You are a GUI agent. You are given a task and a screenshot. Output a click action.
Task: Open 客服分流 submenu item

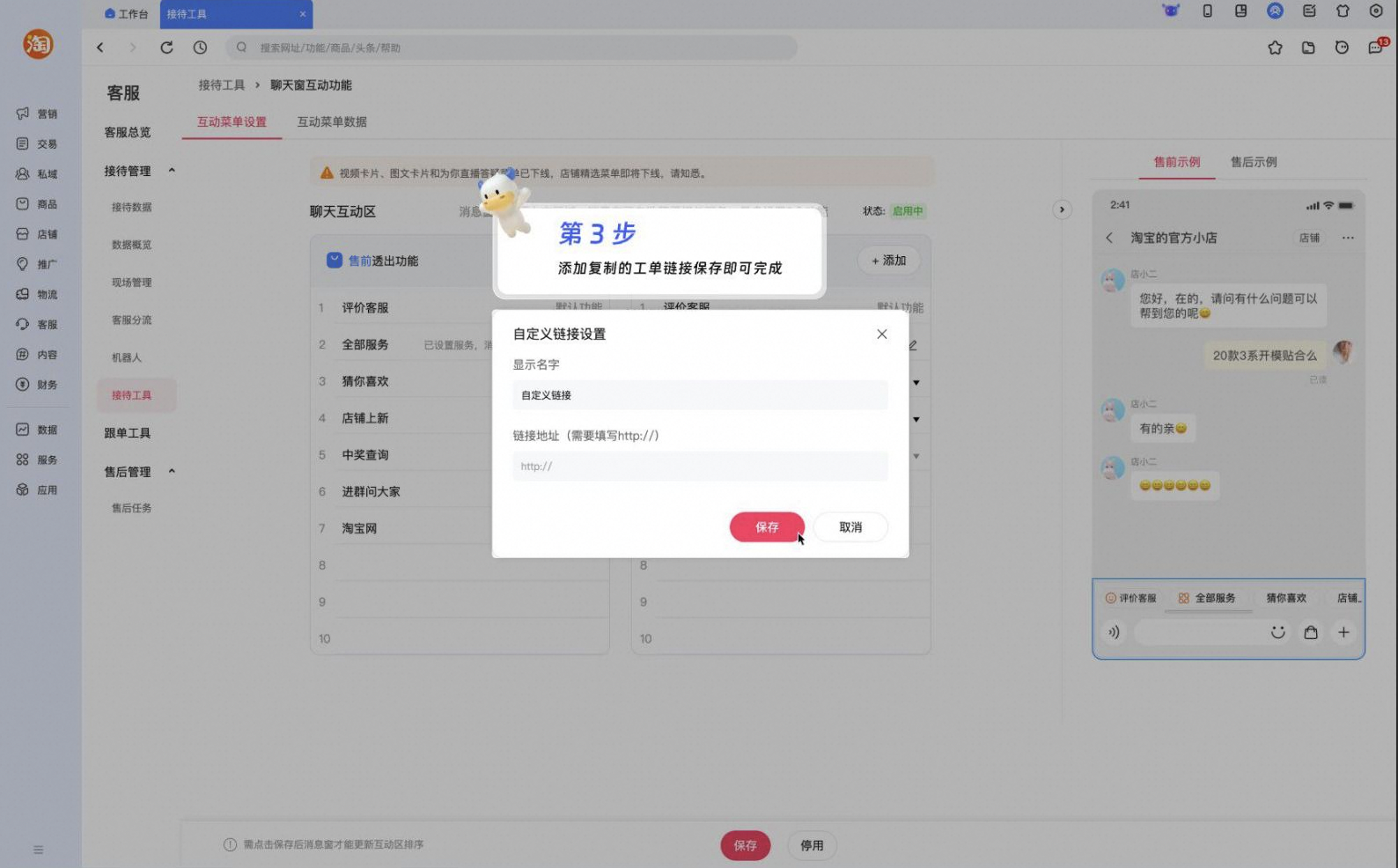pyautogui.click(x=132, y=320)
